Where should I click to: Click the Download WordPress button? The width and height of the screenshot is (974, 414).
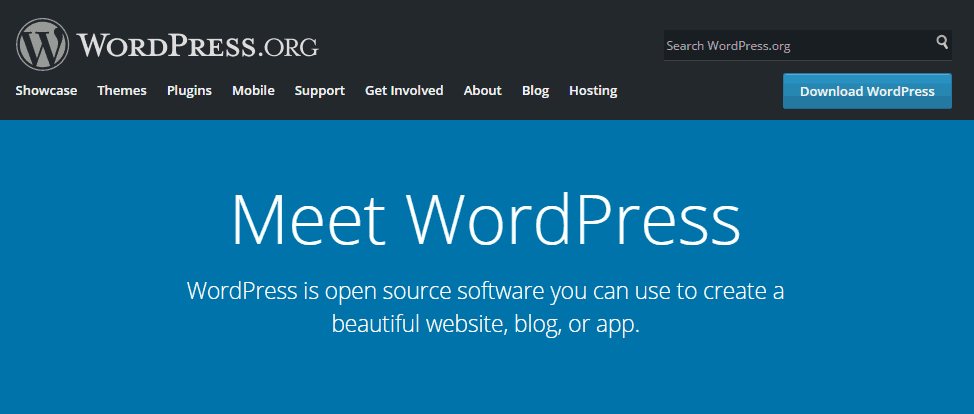(867, 91)
